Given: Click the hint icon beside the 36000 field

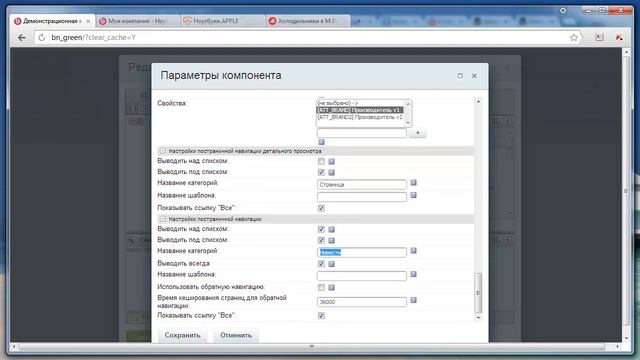Looking at the screenshot, I should pyautogui.click(x=413, y=300).
